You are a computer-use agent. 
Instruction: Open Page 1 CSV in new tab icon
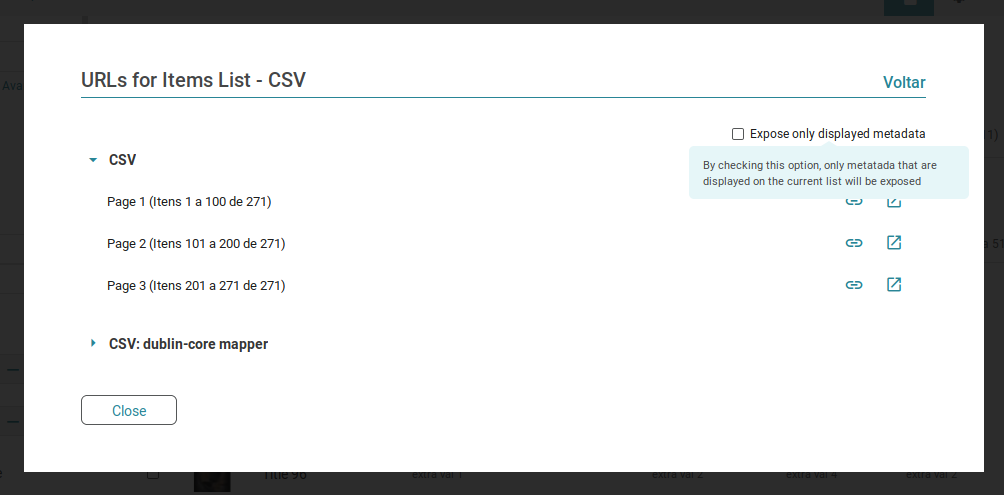click(x=894, y=202)
